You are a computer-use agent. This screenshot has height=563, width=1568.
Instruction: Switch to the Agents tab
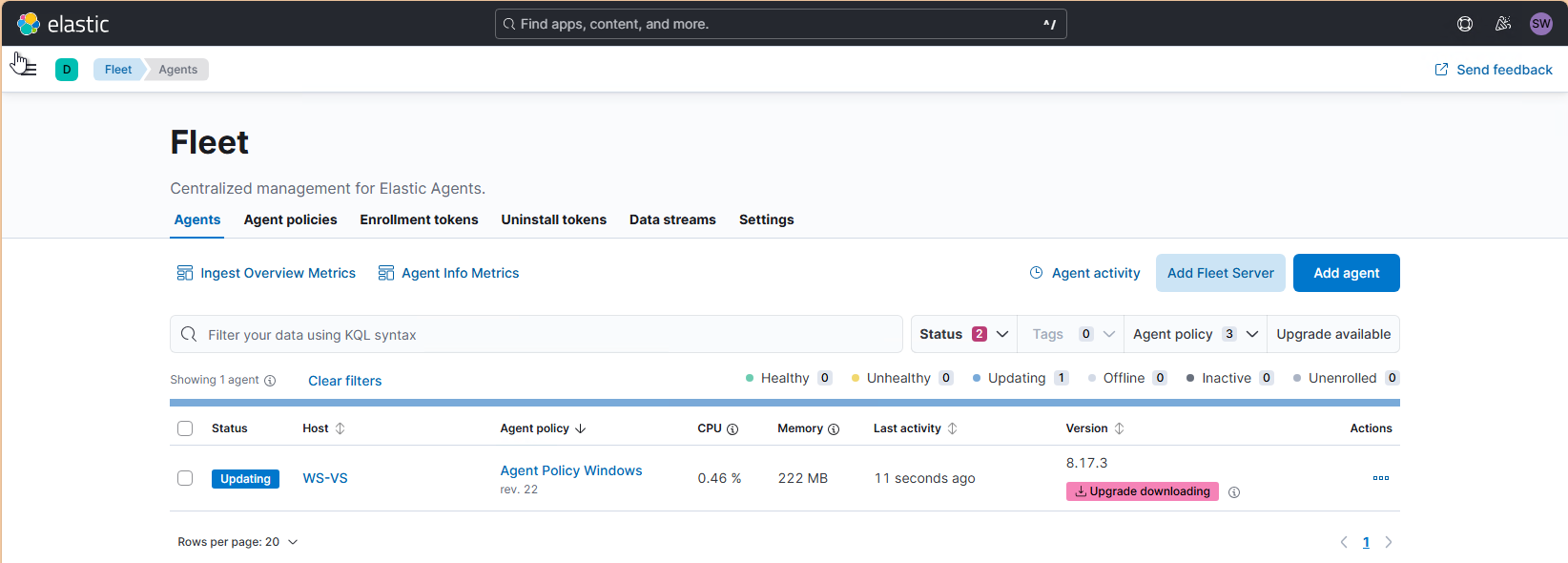point(197,219)
